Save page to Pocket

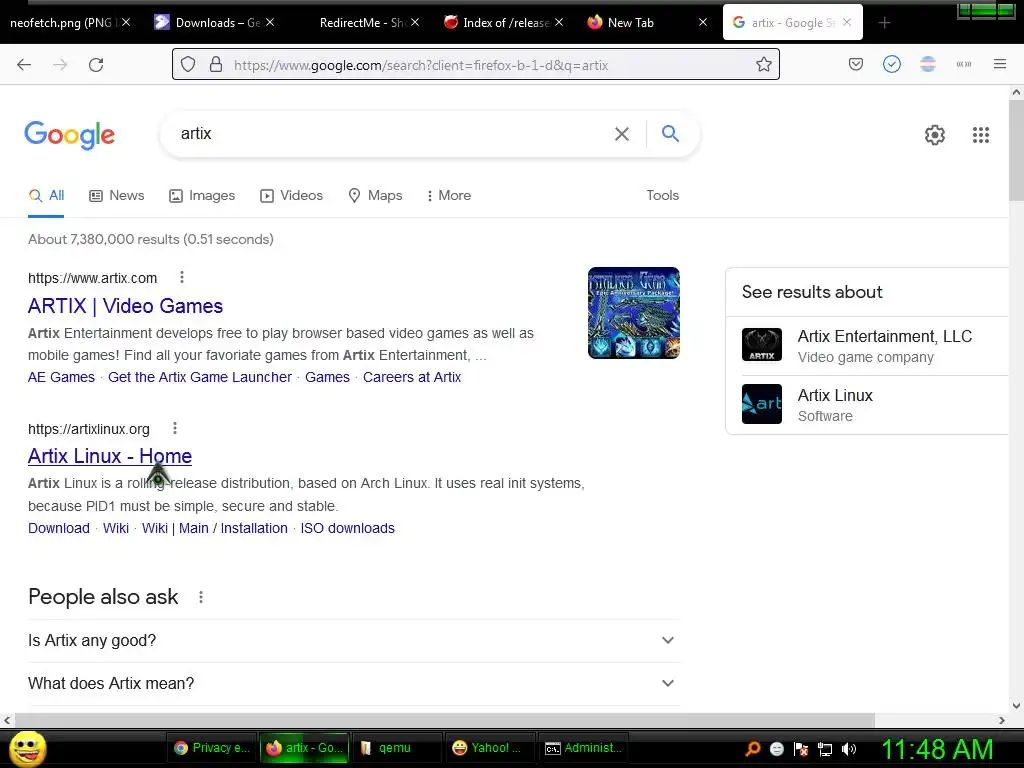(x=856, y=64)
